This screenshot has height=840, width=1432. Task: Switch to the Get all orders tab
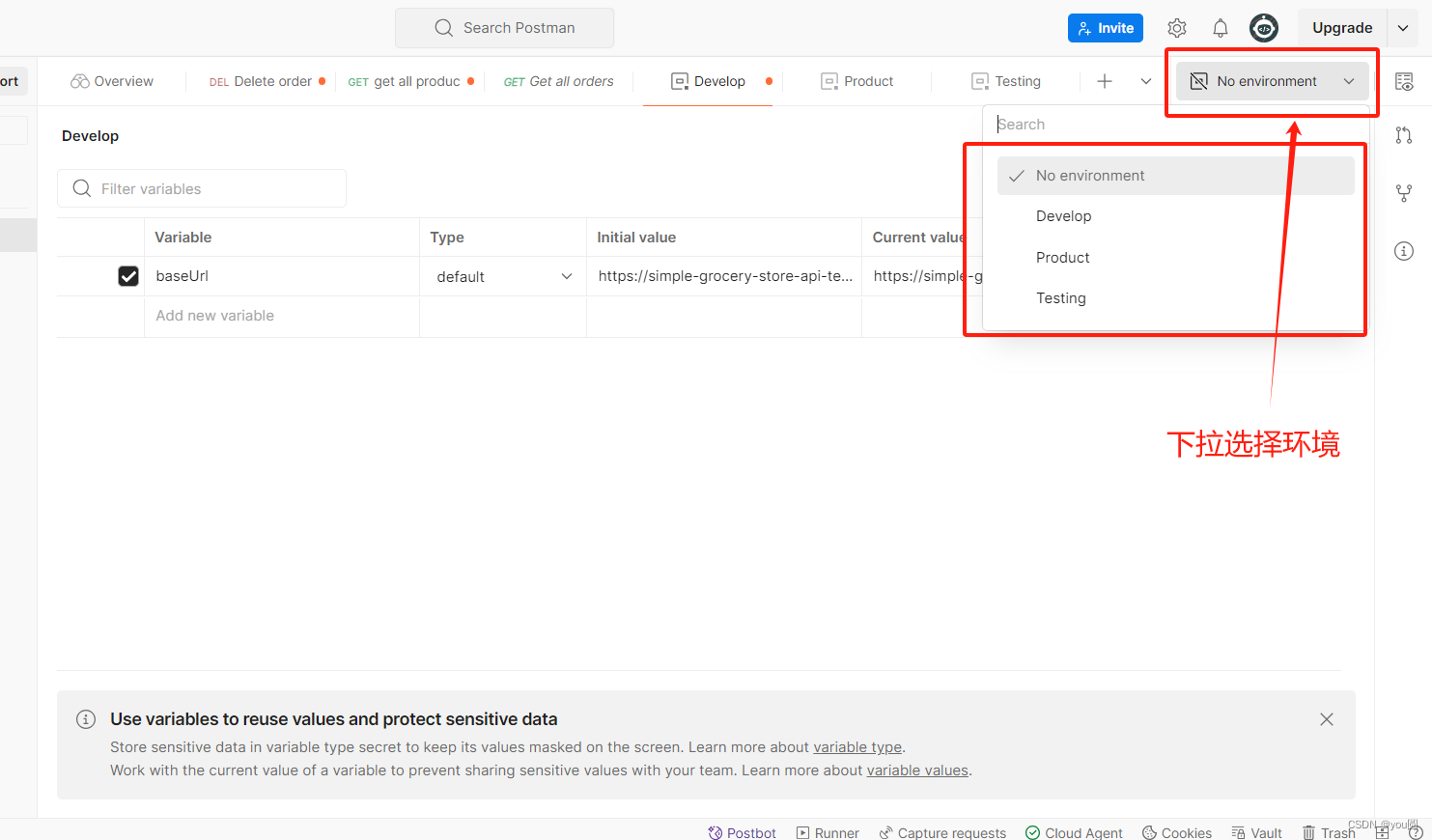(x=559, y=81)
